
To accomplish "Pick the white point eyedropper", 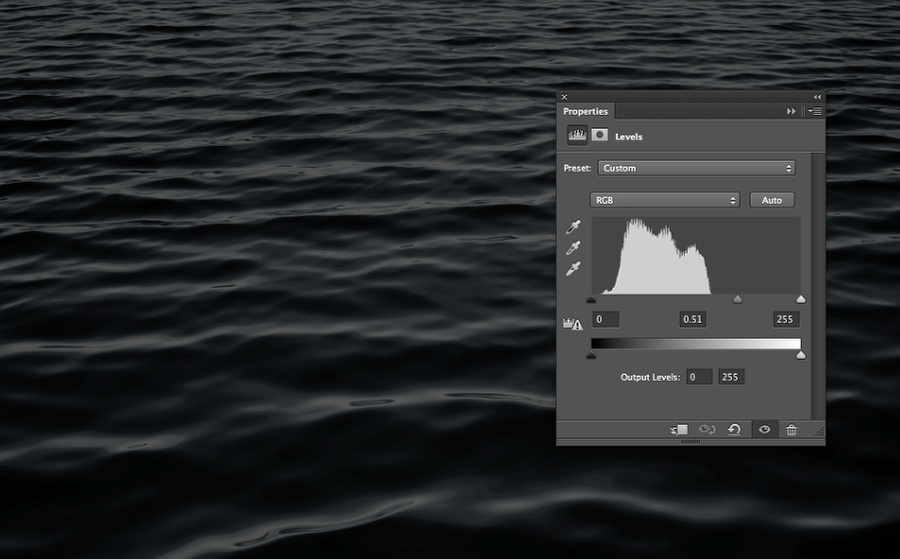I will click(x=574, y=269).
